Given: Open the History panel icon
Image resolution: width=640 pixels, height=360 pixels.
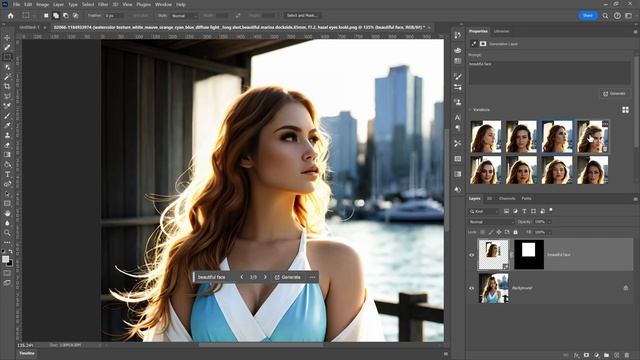Looking at the screenshot, I should (458, 36).
